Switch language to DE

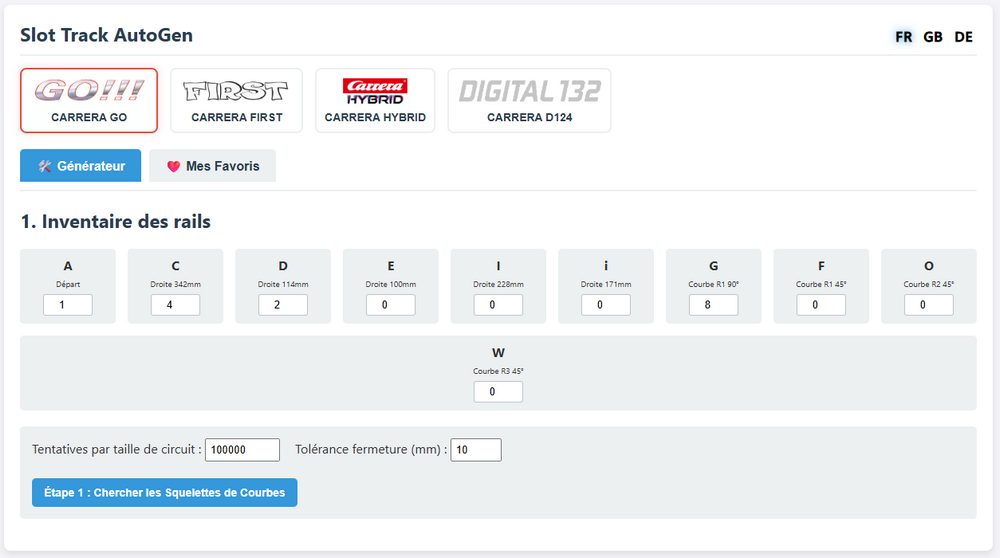[x=963, y=37]
